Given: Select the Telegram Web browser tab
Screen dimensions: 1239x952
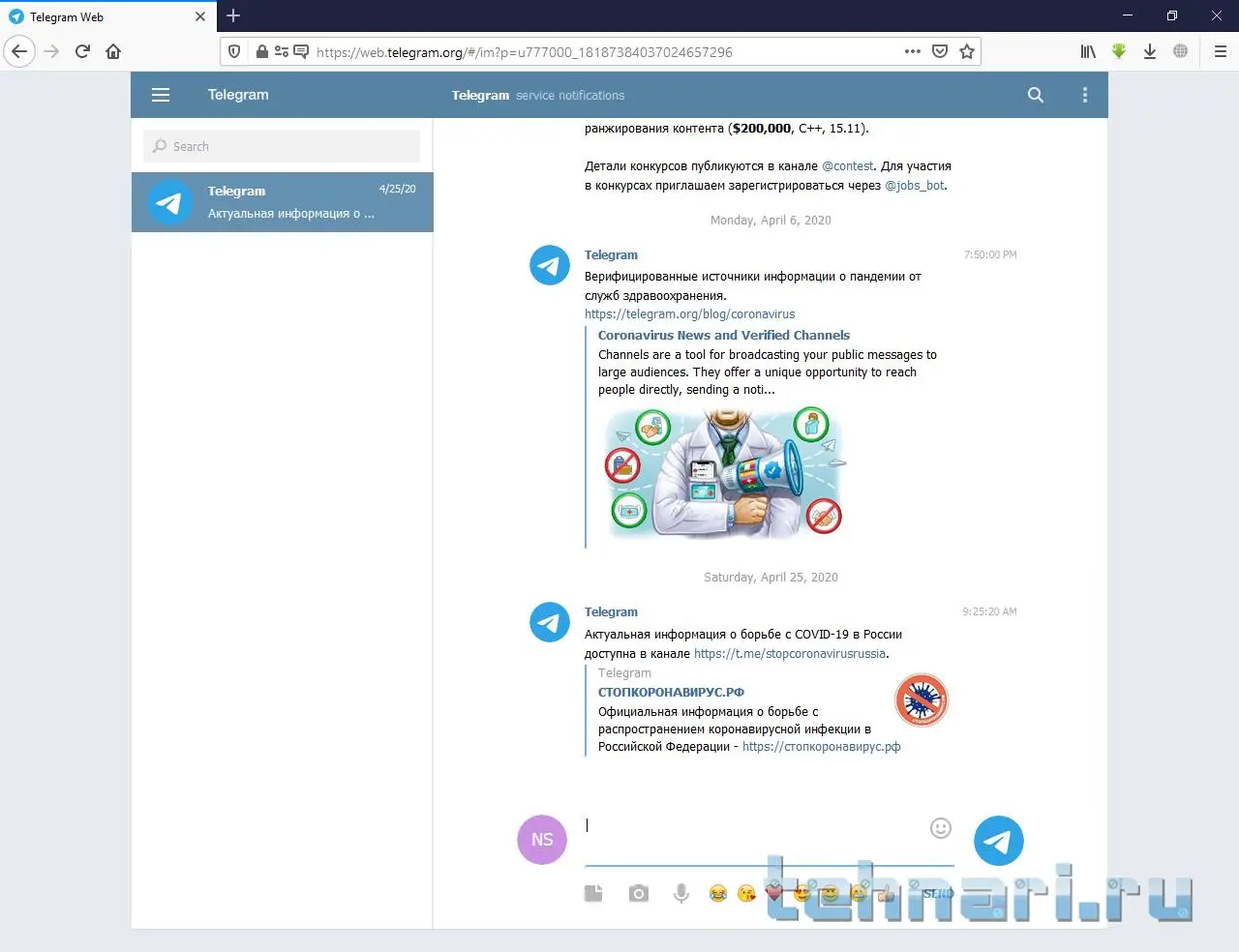Looking at the screenshot, I should pyautogui.click(x=108, y=16).
